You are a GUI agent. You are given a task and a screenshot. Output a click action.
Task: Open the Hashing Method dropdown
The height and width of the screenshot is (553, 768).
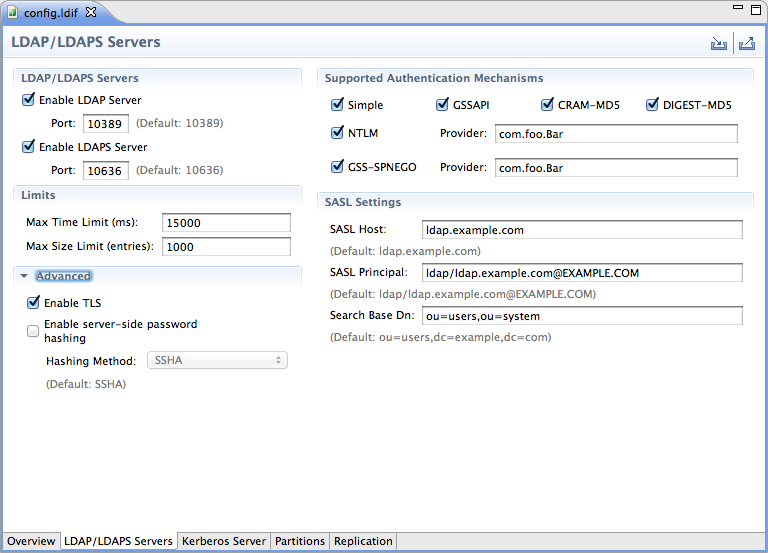coord(217,360)
